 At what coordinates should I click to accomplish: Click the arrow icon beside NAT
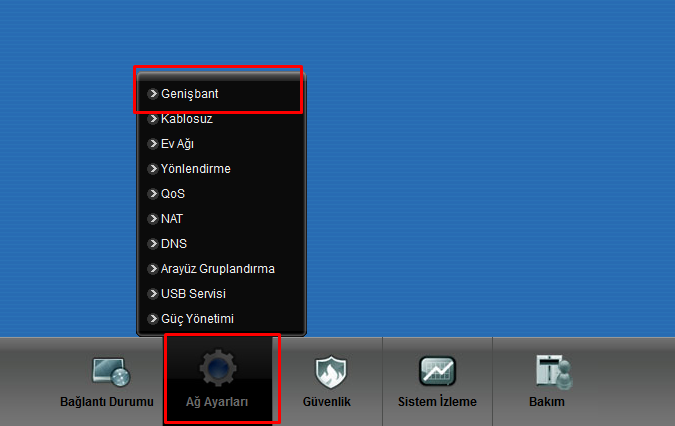(152, 219)
